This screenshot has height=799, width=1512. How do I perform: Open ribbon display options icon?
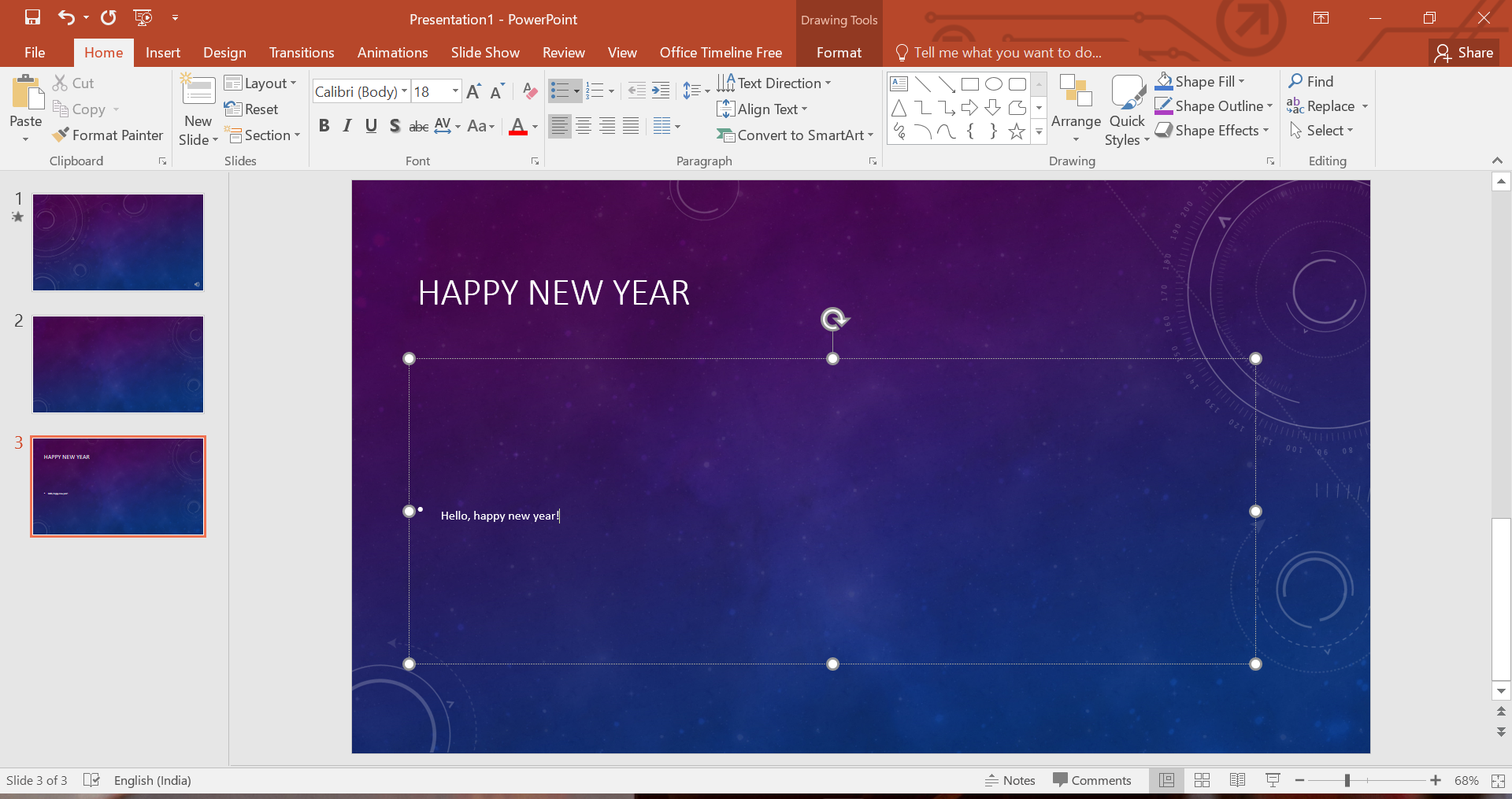coord(1321,18)
